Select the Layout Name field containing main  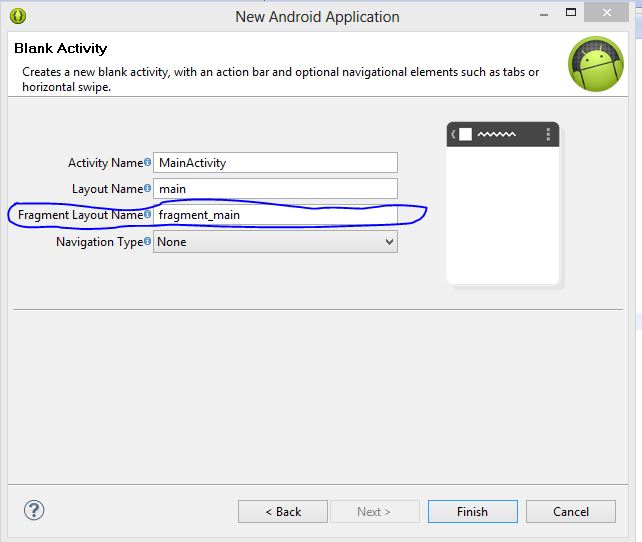point(275,189)
